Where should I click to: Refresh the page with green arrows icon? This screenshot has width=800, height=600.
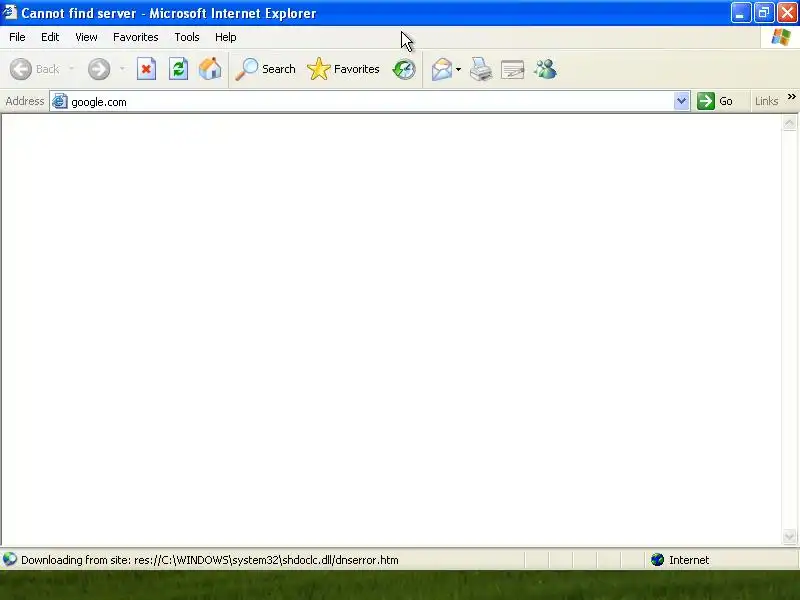tap(178, 69)
